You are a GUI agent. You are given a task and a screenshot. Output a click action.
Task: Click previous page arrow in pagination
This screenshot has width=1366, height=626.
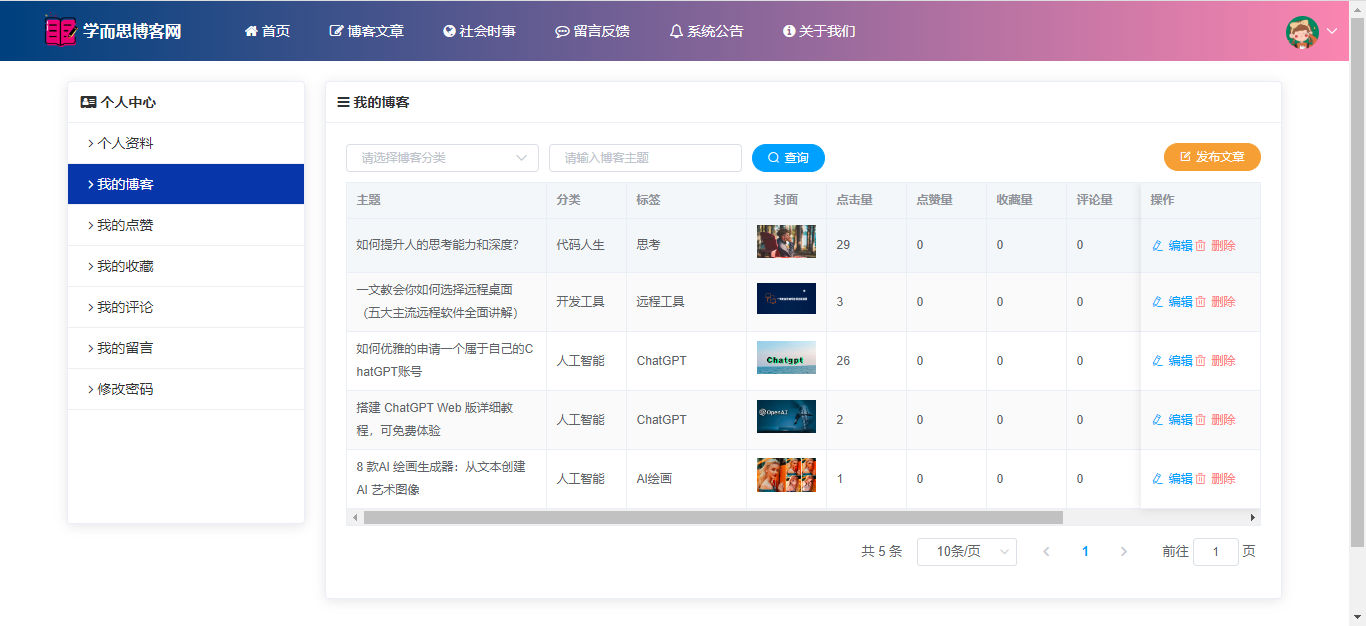1046,552
